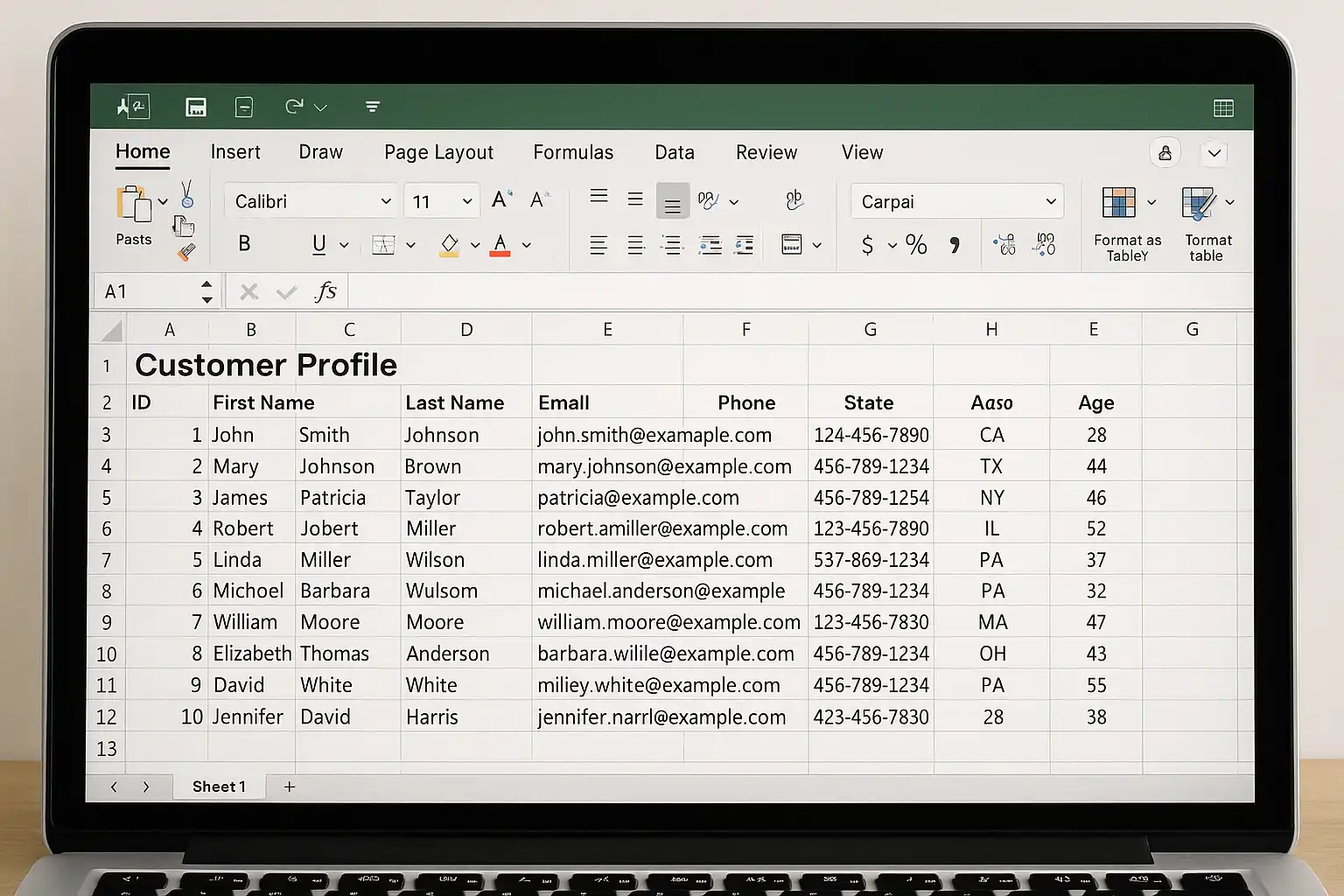Open the Formulas ribbon tab
This screenshot has height=896, width=1344.
[573, 152]
